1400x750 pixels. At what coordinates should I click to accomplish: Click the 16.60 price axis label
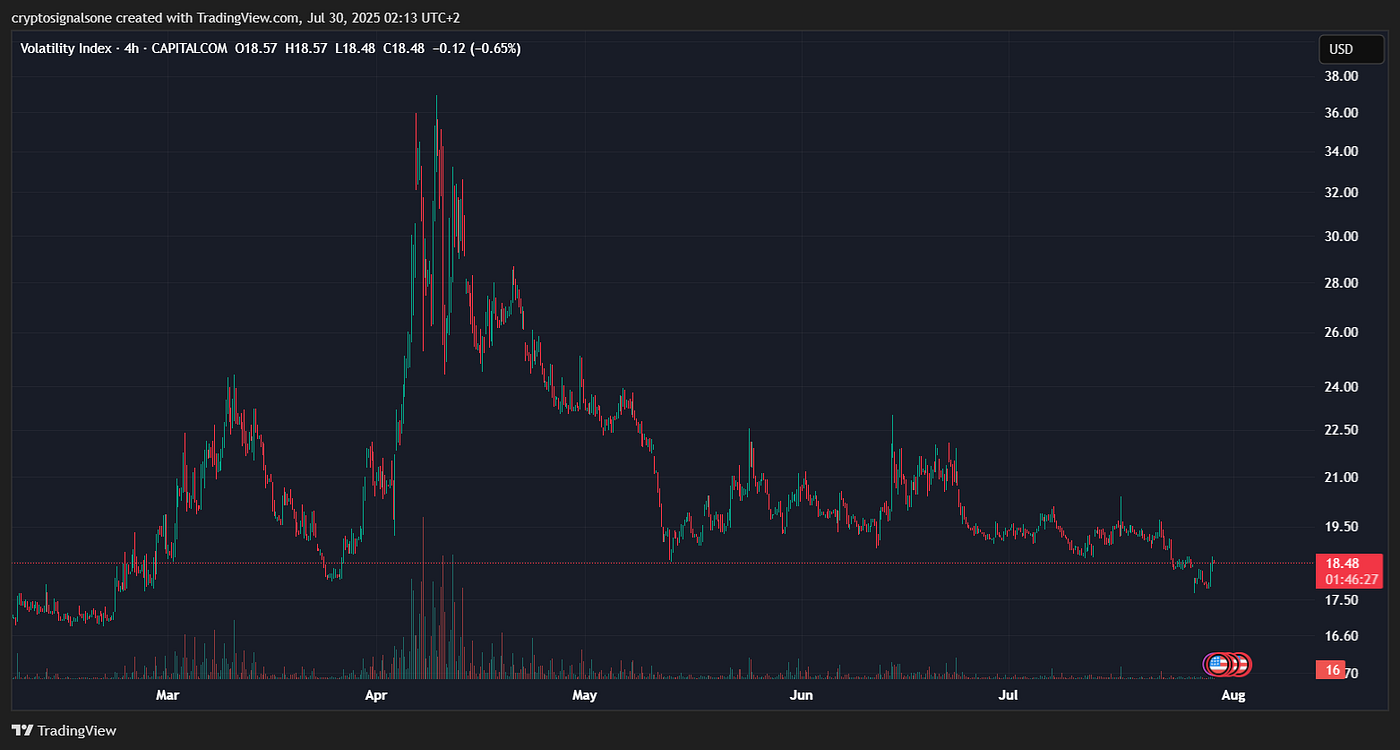(1342, 636)
